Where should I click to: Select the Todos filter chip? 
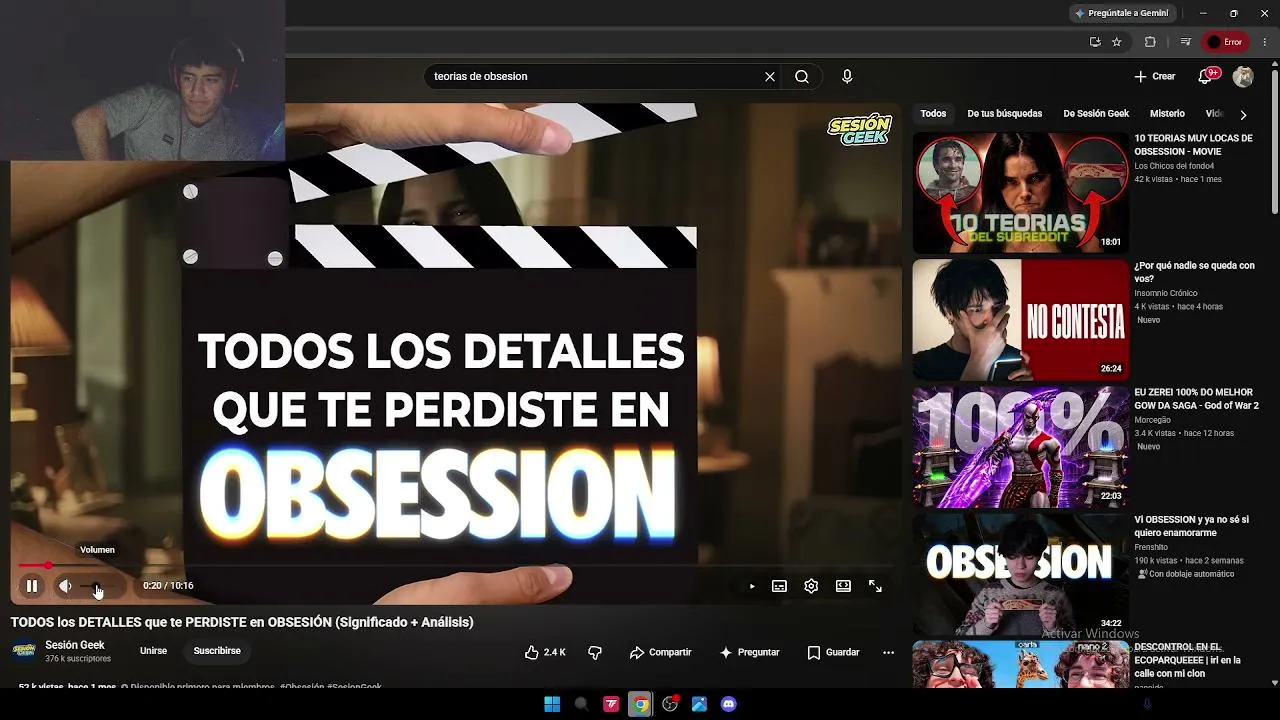[x=933, y=114]
